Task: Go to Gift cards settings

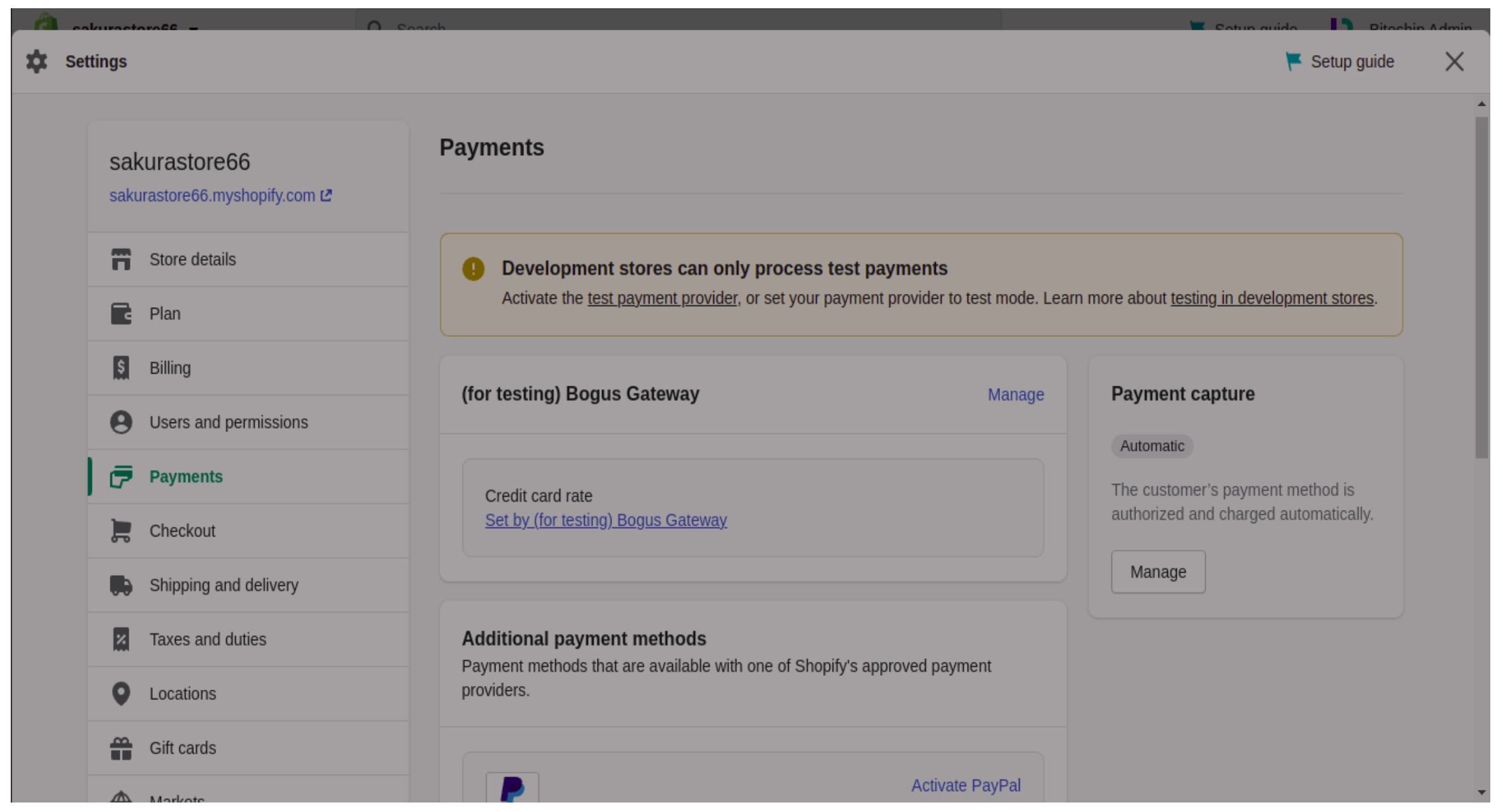Action: pyautogui.click(x=248, y=748)
